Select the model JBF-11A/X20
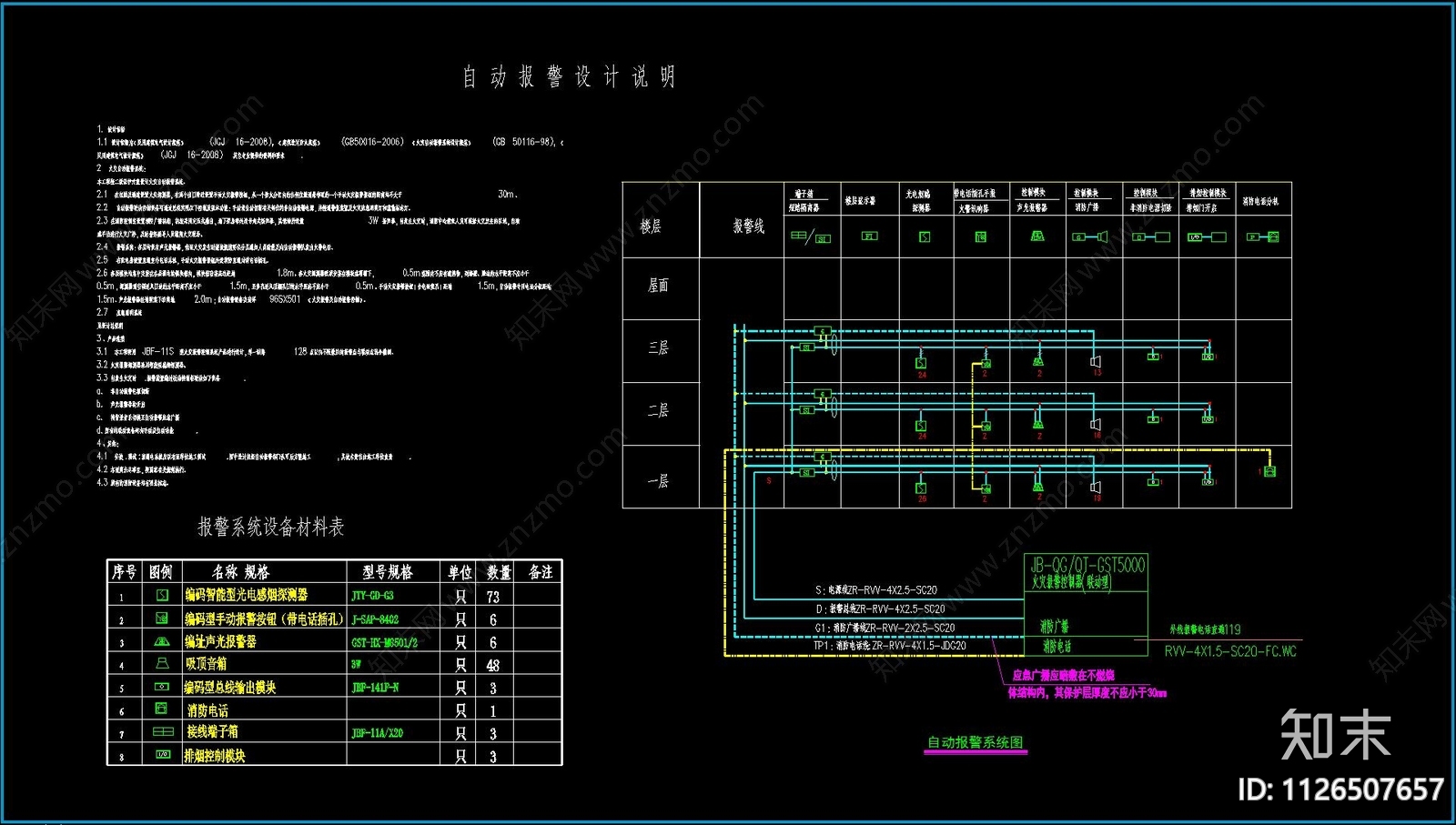Screen dimensions: 1456x825 point(378,733)
